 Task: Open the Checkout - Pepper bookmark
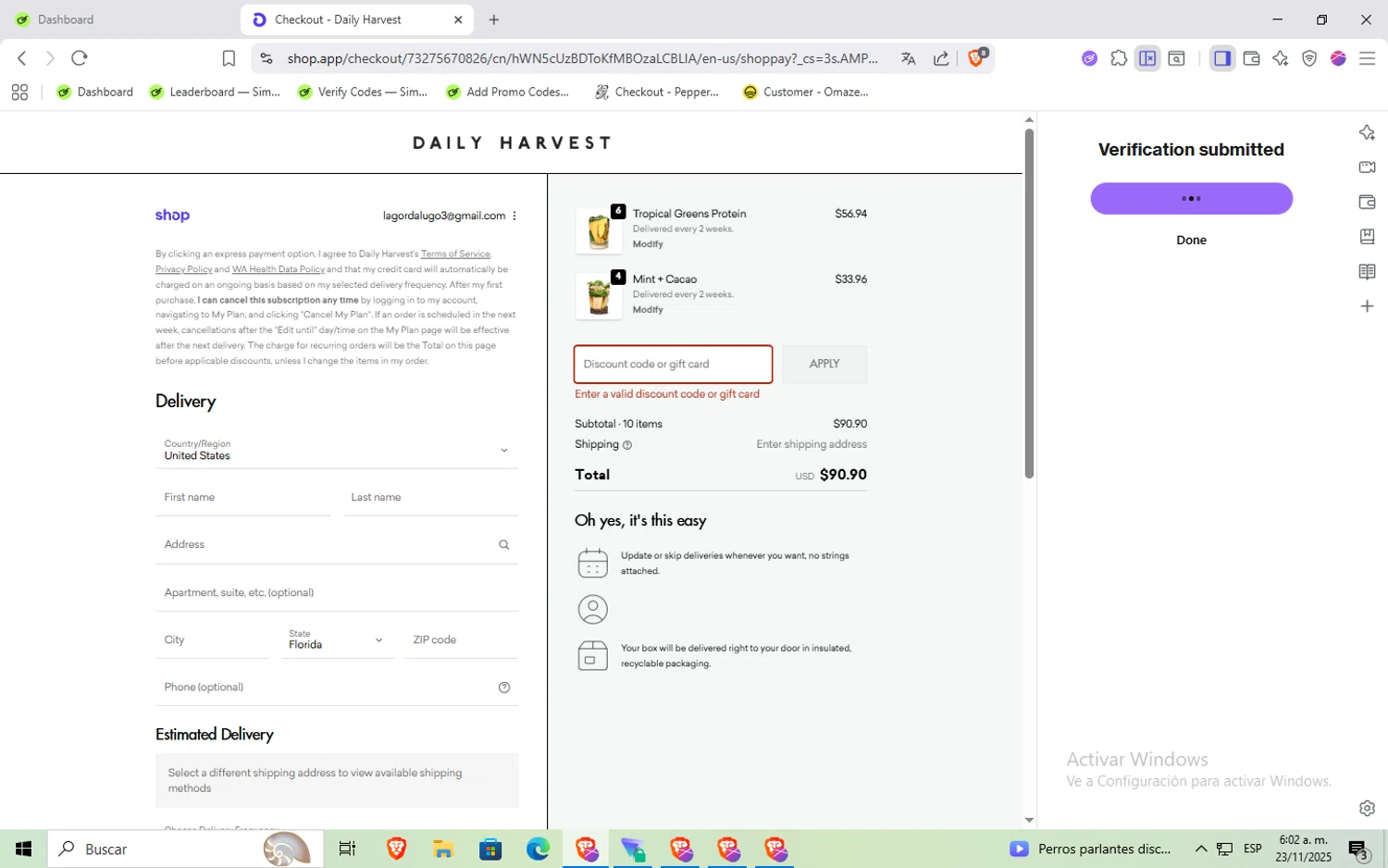coord(656,92)
